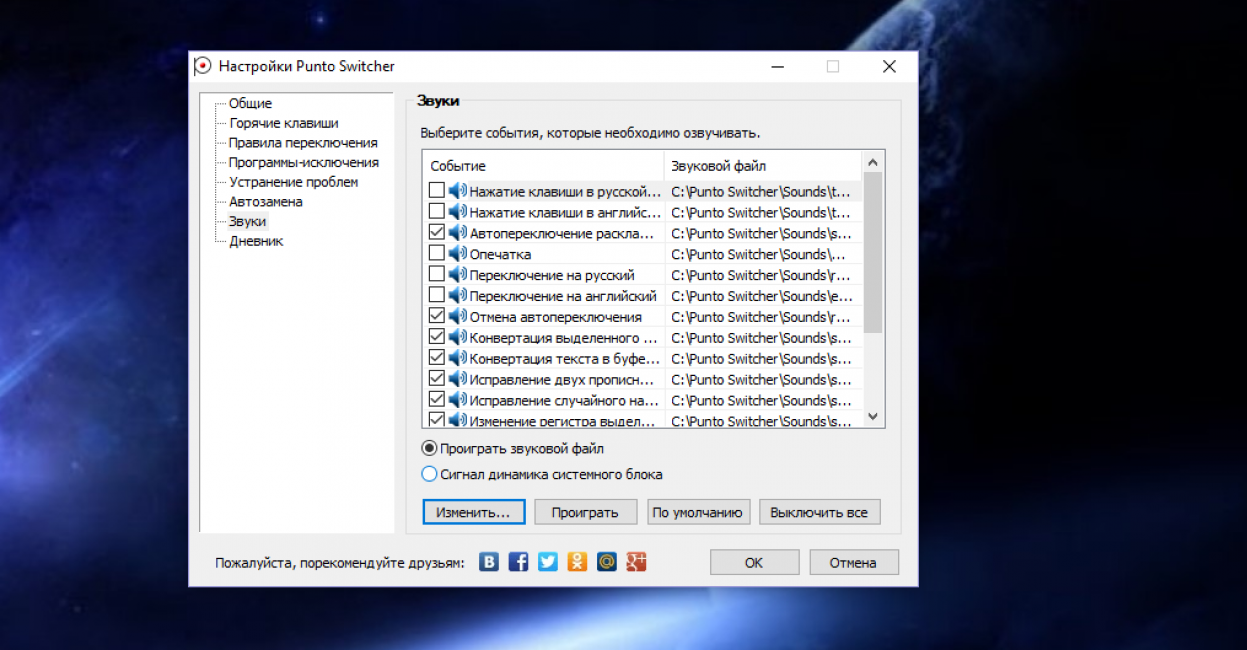Click the Отмена button

pos(853,562)
